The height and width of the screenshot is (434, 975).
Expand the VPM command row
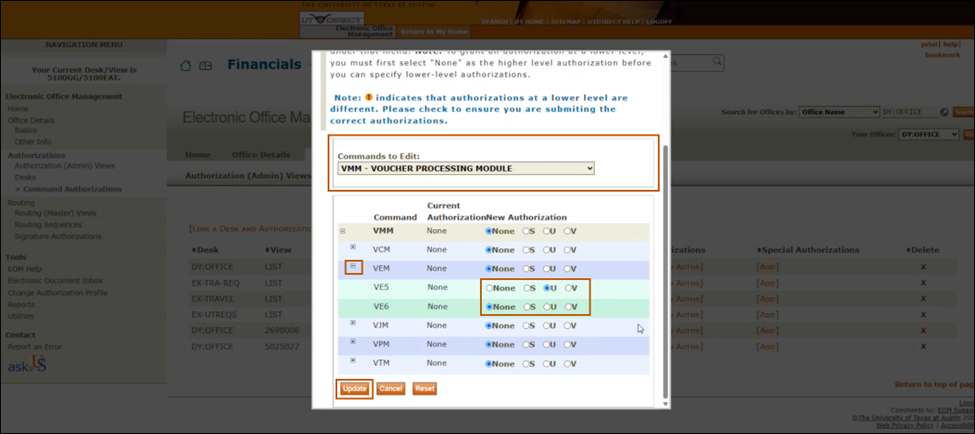353,341
